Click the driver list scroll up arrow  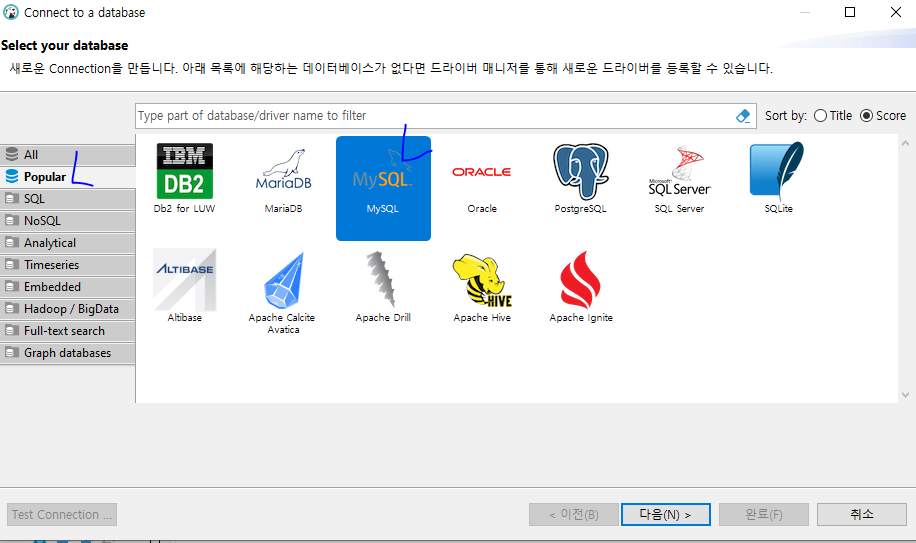point(905,143)
